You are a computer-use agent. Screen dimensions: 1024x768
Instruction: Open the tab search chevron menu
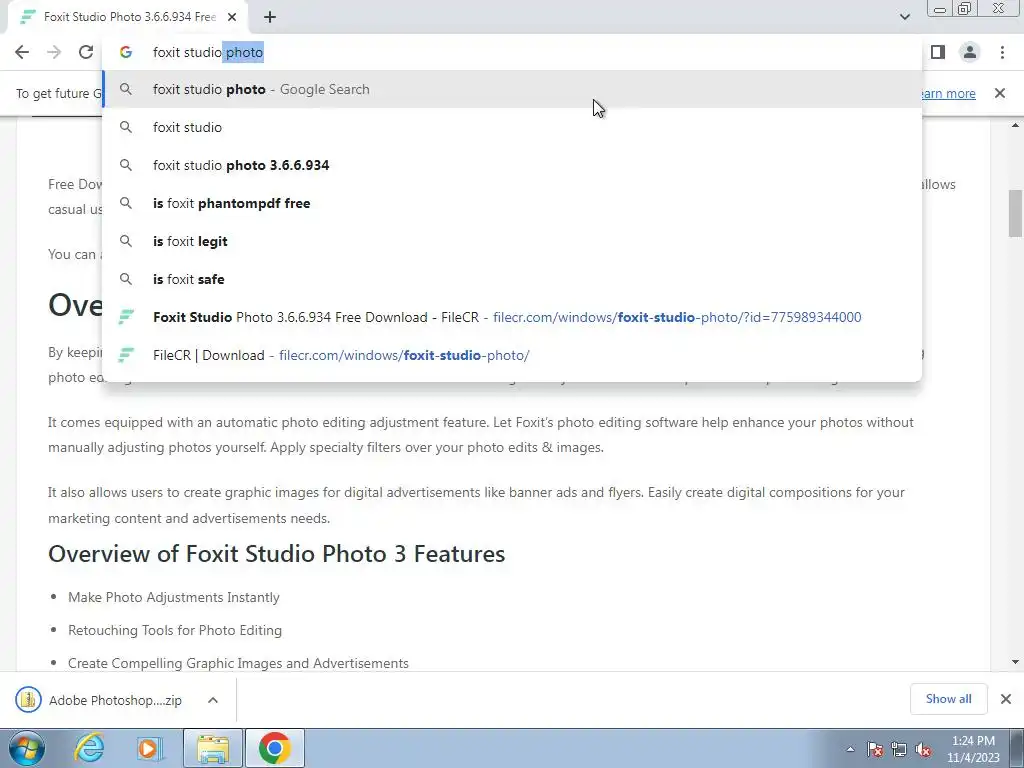click(x=904, y=17)
